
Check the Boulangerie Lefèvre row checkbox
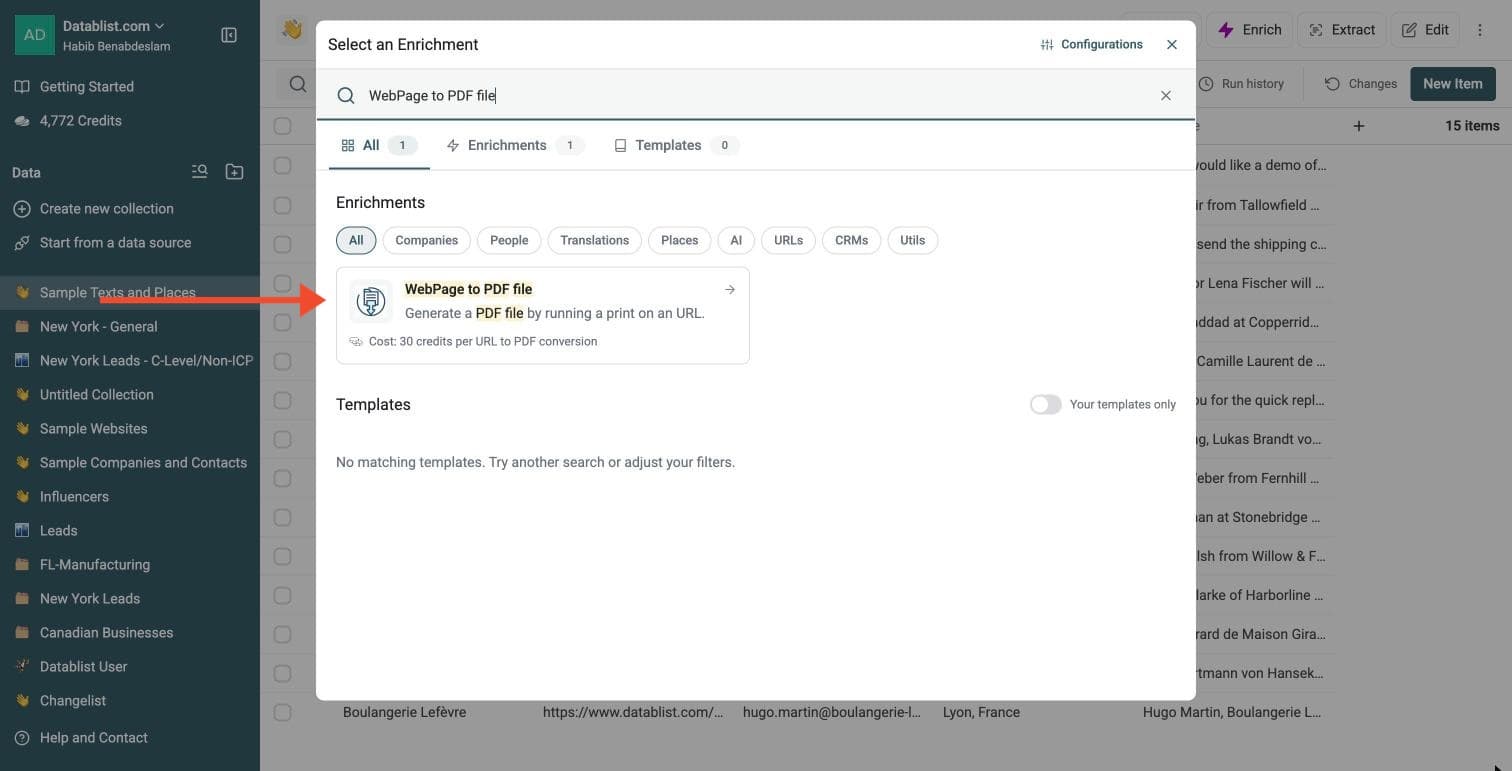click(283, 713)
